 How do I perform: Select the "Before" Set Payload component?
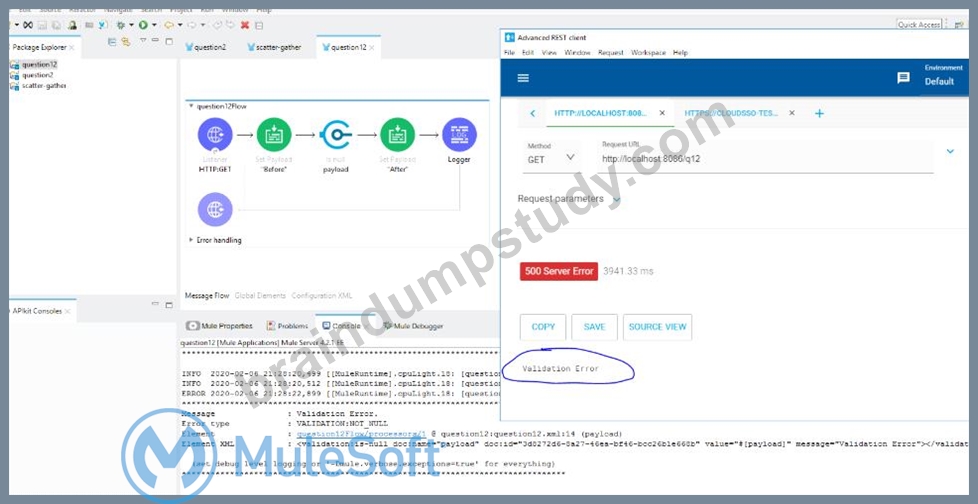pos(274,135)
